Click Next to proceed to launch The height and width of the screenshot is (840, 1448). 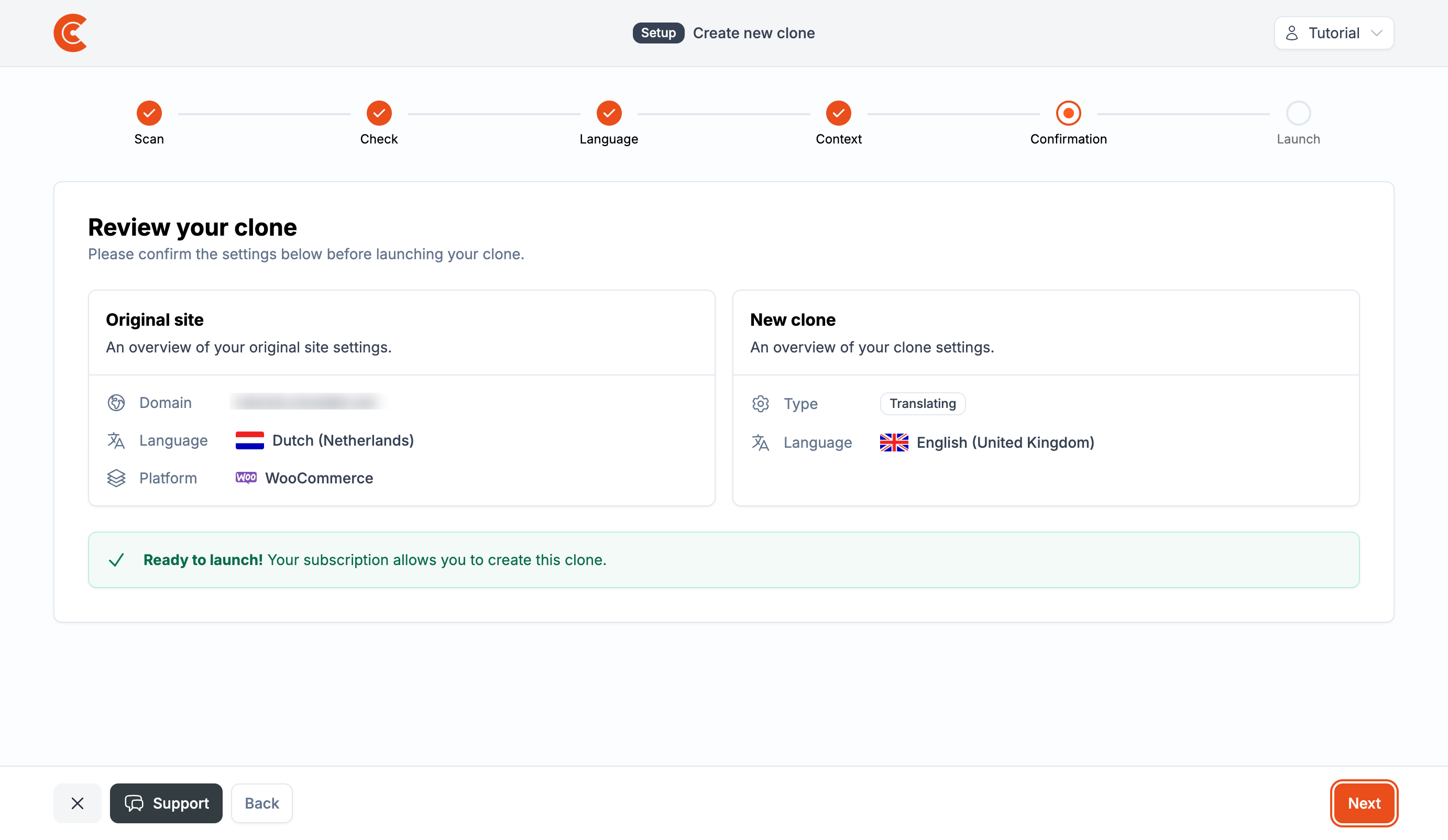tap(1364, 803)
